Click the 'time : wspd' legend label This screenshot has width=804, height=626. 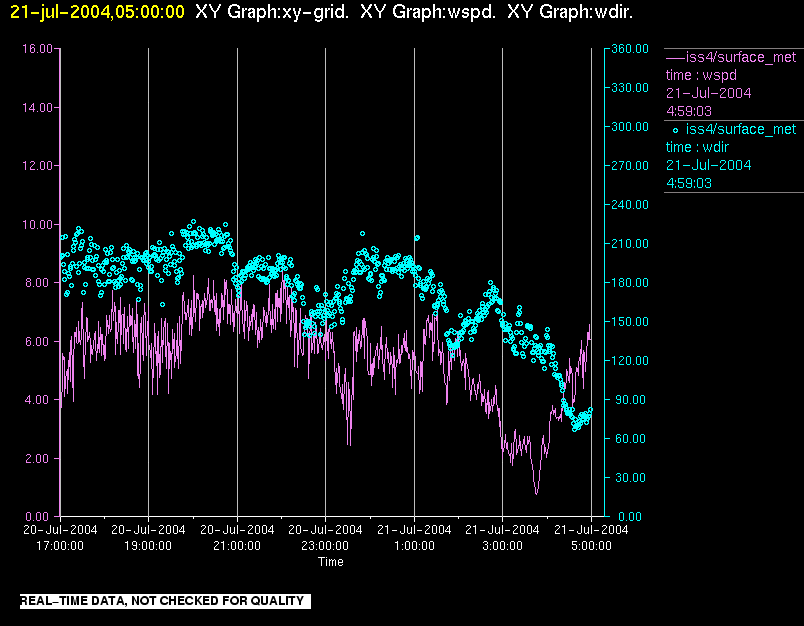[701, 75]
